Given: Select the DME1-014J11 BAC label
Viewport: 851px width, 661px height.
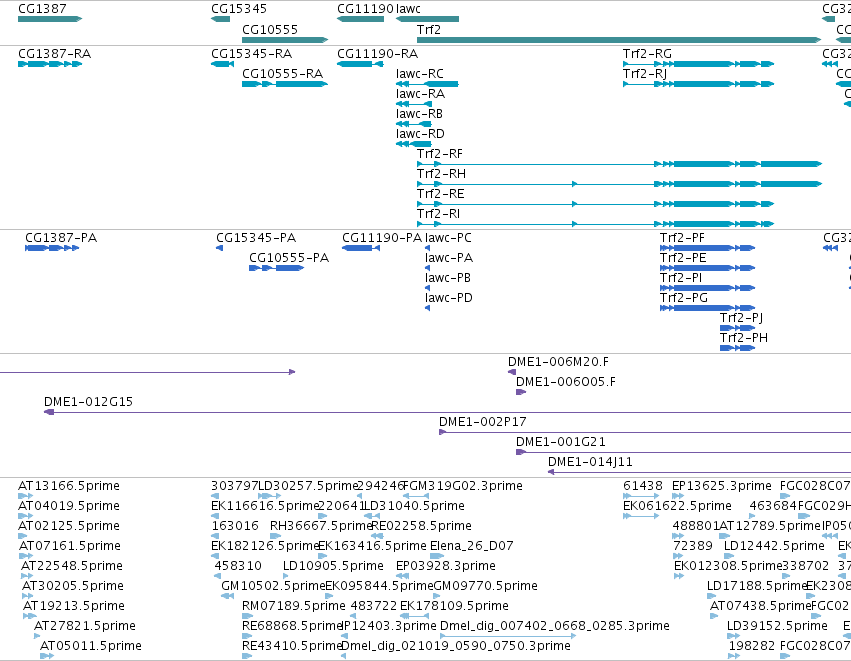Looking at the screenshot, I should click(590, 462).
